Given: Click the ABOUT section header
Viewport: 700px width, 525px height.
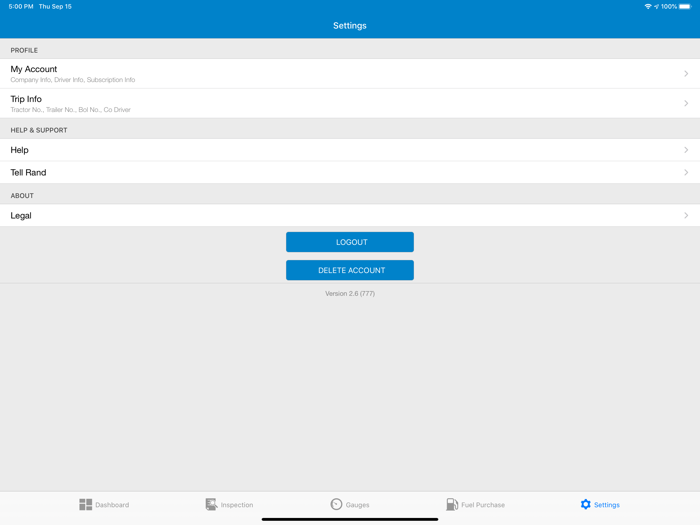Looking at the screenshot, I should [x=22, y=196].
